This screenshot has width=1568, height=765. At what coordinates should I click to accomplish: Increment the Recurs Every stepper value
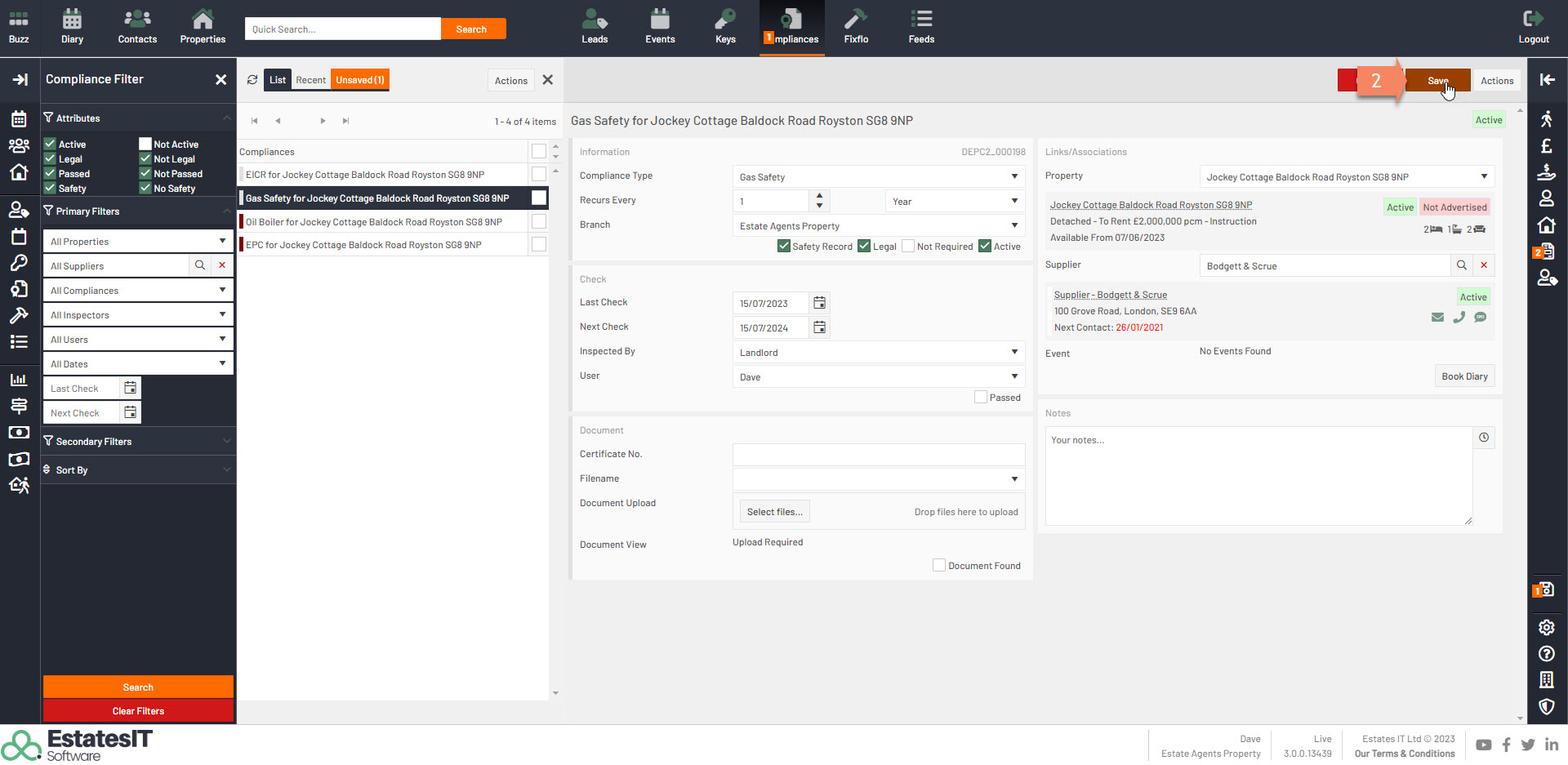[x=819, y=196]
